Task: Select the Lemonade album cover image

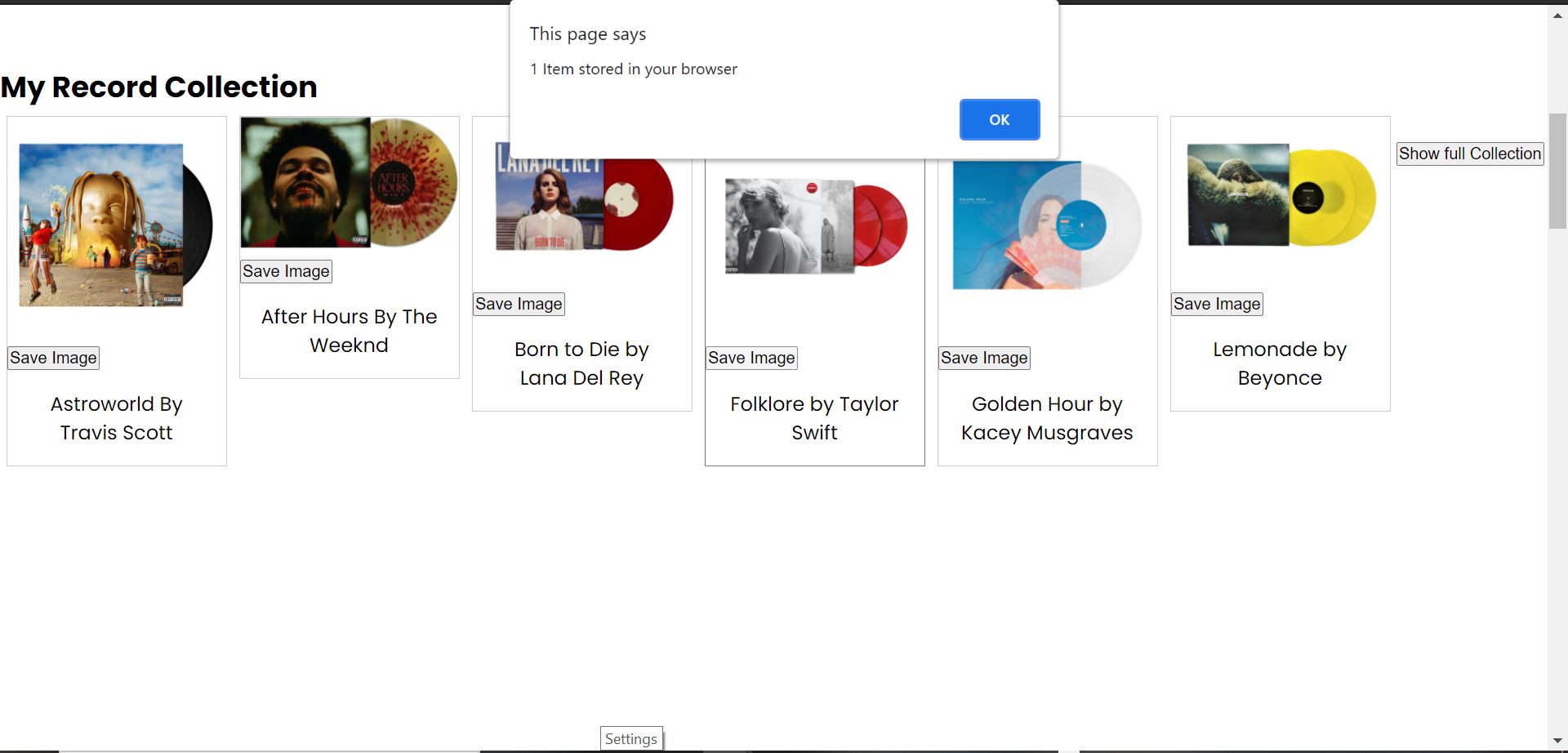Action: [x=1281, y=195]
